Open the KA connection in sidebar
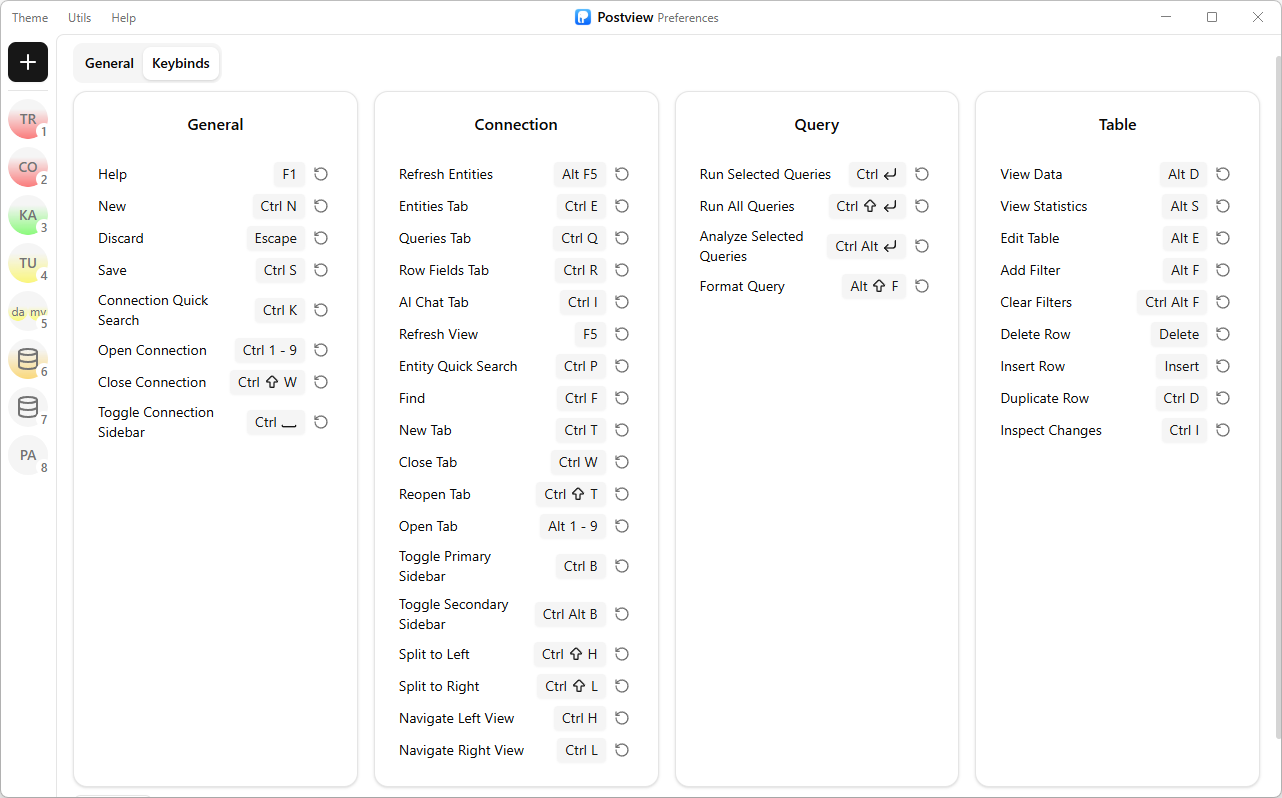Viewport: 1282px width, 798px height. pos(28,215)
